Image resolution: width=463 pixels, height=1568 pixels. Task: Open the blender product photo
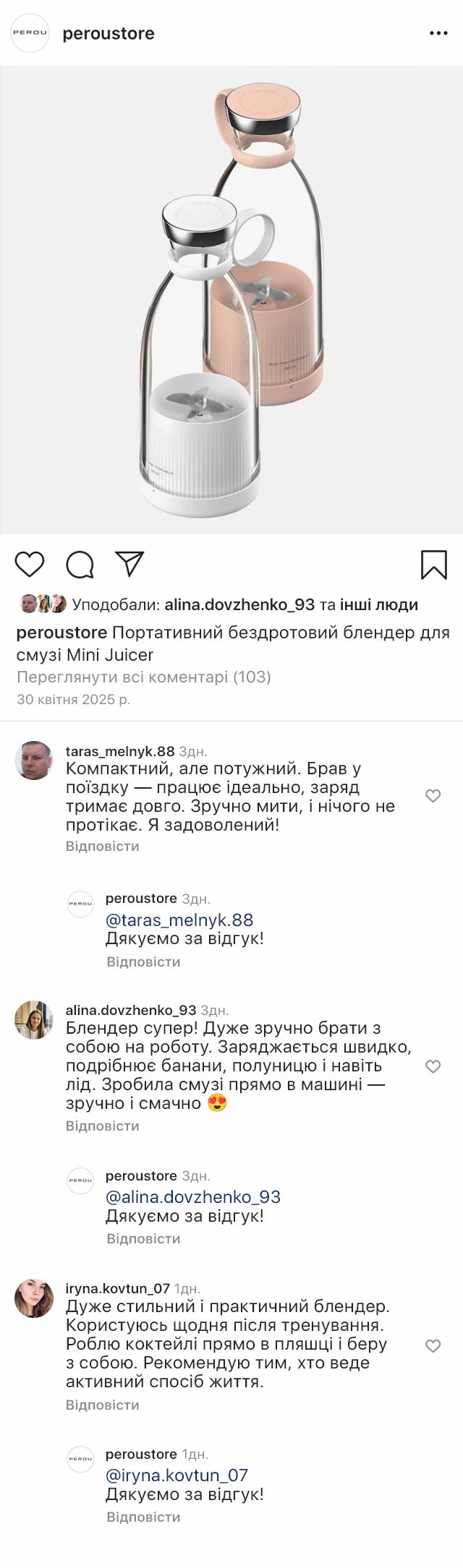click(x=231, y=300)
